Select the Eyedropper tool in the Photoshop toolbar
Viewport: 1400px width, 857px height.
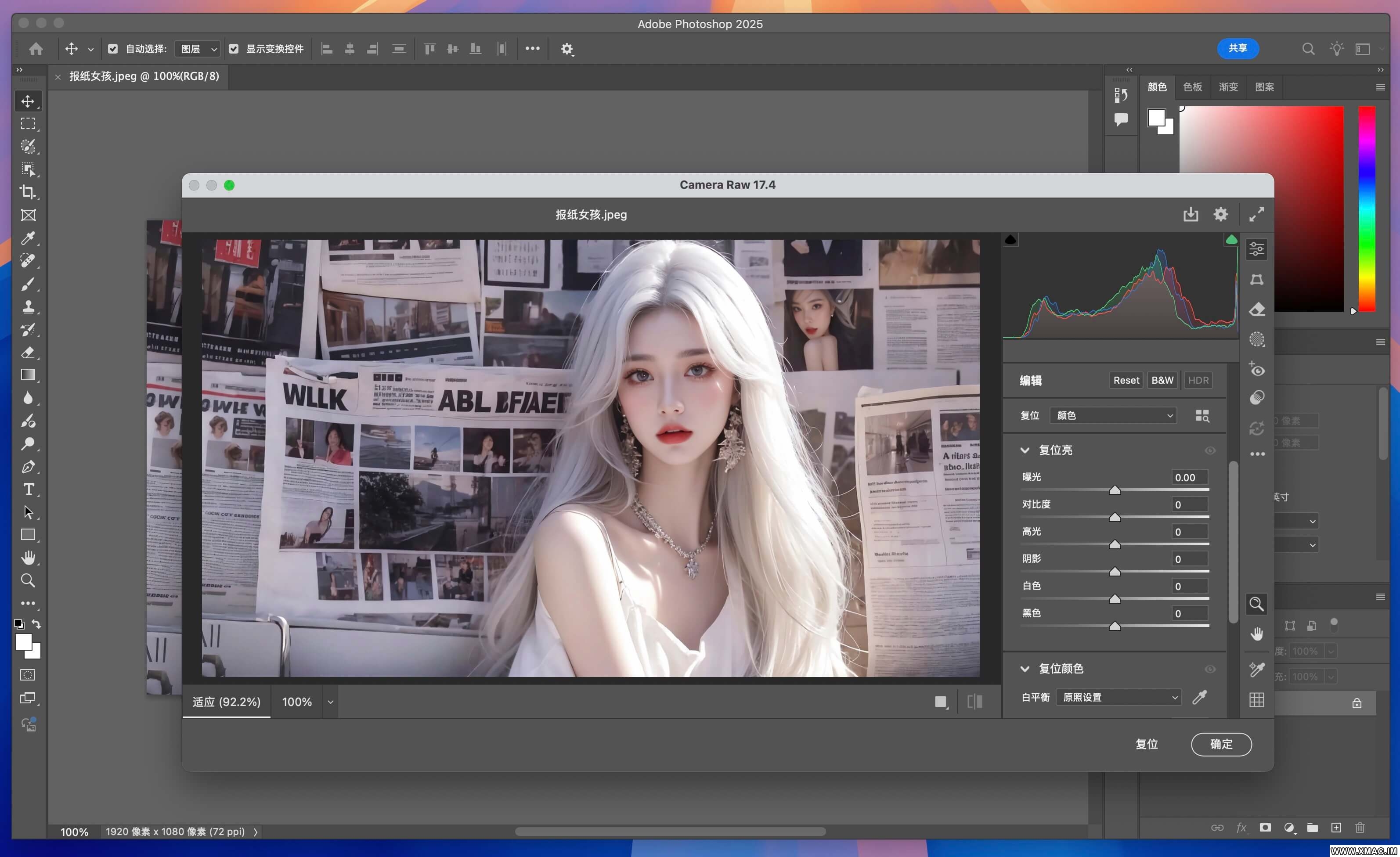tap(28, 238)
